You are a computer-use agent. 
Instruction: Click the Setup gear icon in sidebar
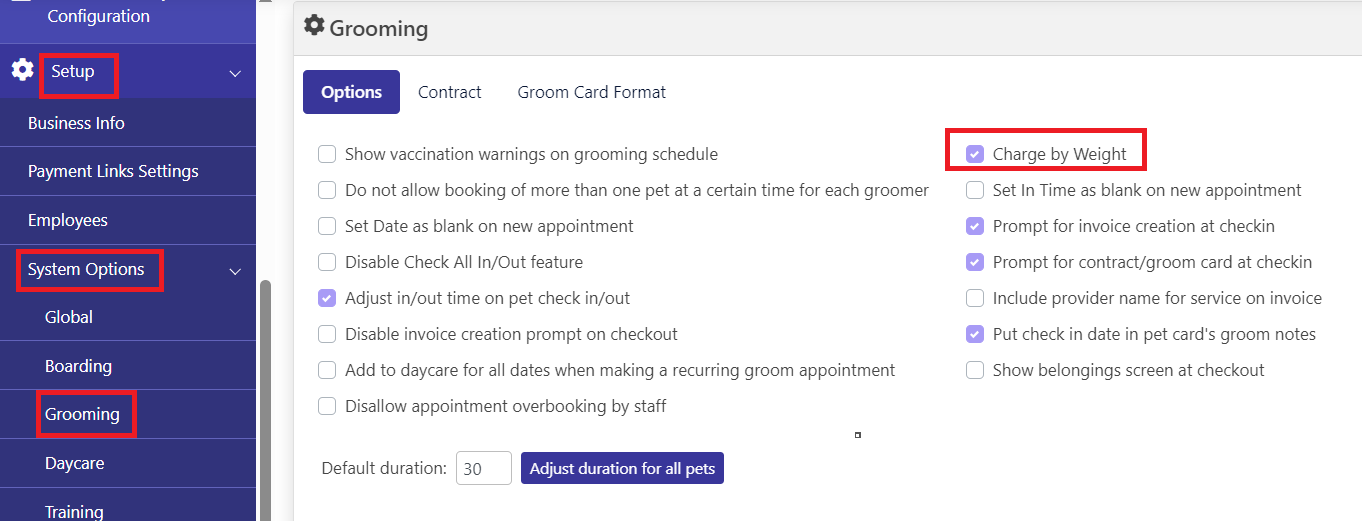coord(22,71)
